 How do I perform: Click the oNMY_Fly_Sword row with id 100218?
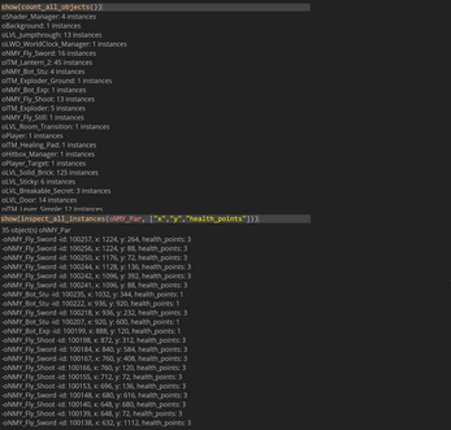click(x=94, y=313)
